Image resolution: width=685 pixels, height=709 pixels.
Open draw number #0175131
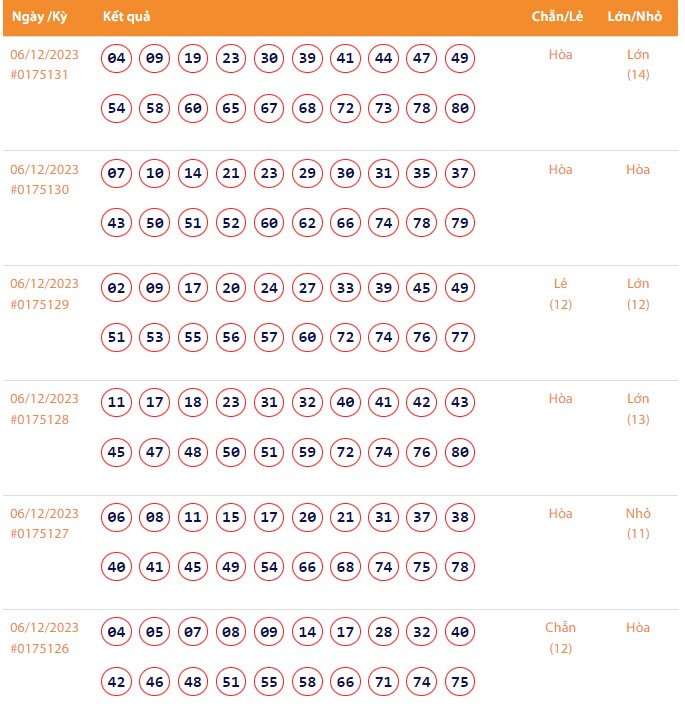click(40, 75)
